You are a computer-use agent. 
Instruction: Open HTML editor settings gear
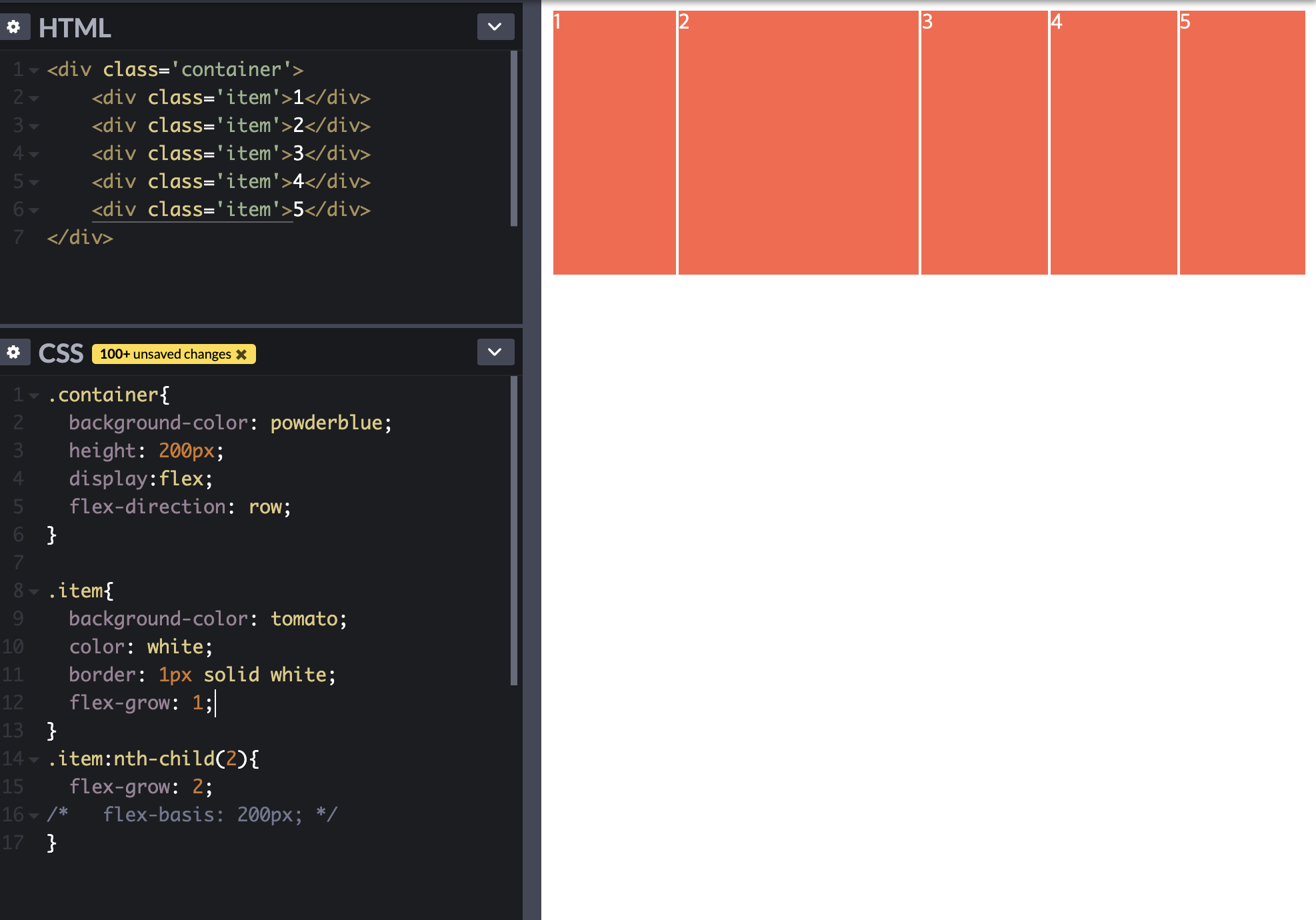[x=14, y=27]
